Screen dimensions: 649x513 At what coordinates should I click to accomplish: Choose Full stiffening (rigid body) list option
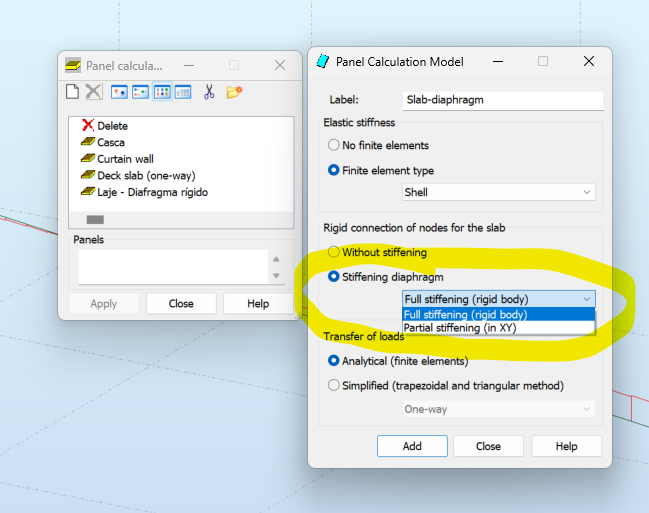coord(499,314)
